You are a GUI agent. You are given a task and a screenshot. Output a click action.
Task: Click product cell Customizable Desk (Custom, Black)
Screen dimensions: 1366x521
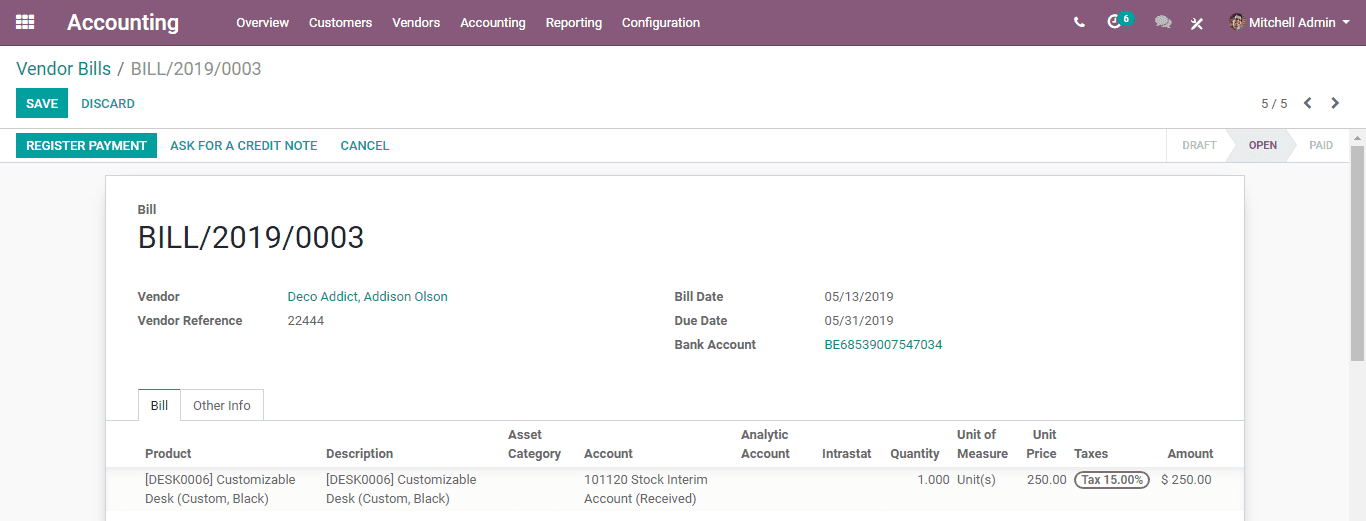point(220,489)
